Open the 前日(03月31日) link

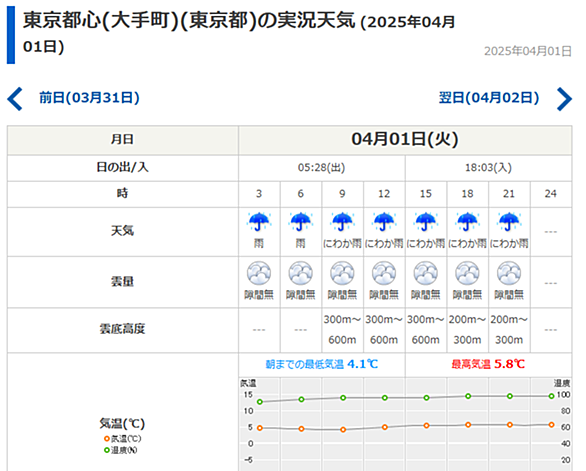click(89, 98)
